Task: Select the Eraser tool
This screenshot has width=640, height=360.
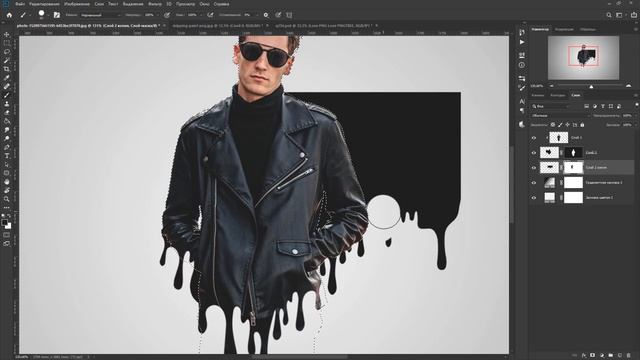Action: click(x=7, y=112)
